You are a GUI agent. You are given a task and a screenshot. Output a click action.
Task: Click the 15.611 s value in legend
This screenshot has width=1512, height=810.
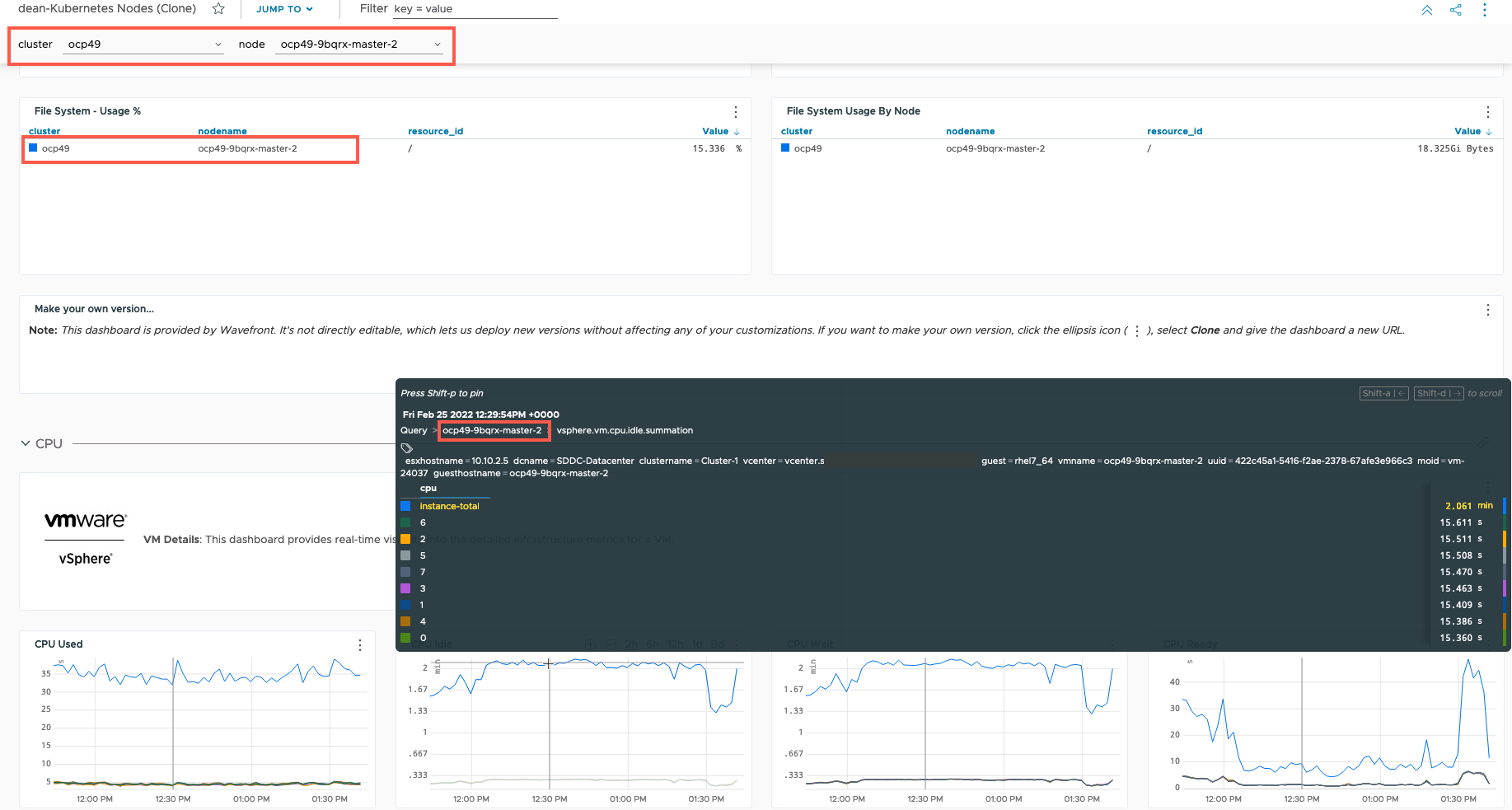click(x=1461, y=522)
